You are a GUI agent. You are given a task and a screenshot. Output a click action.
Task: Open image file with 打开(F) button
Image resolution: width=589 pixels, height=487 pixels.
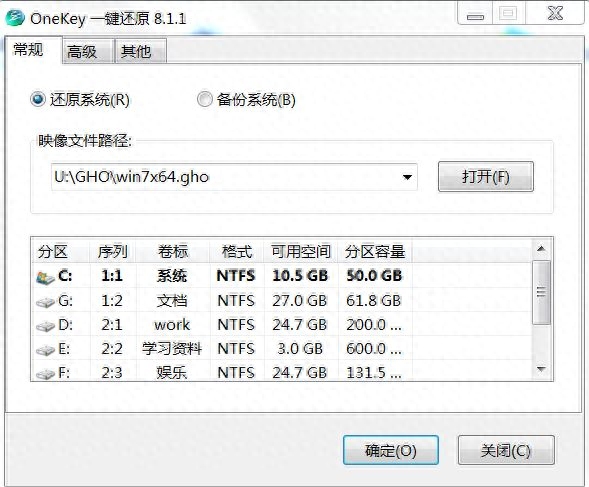click(486, 177)
